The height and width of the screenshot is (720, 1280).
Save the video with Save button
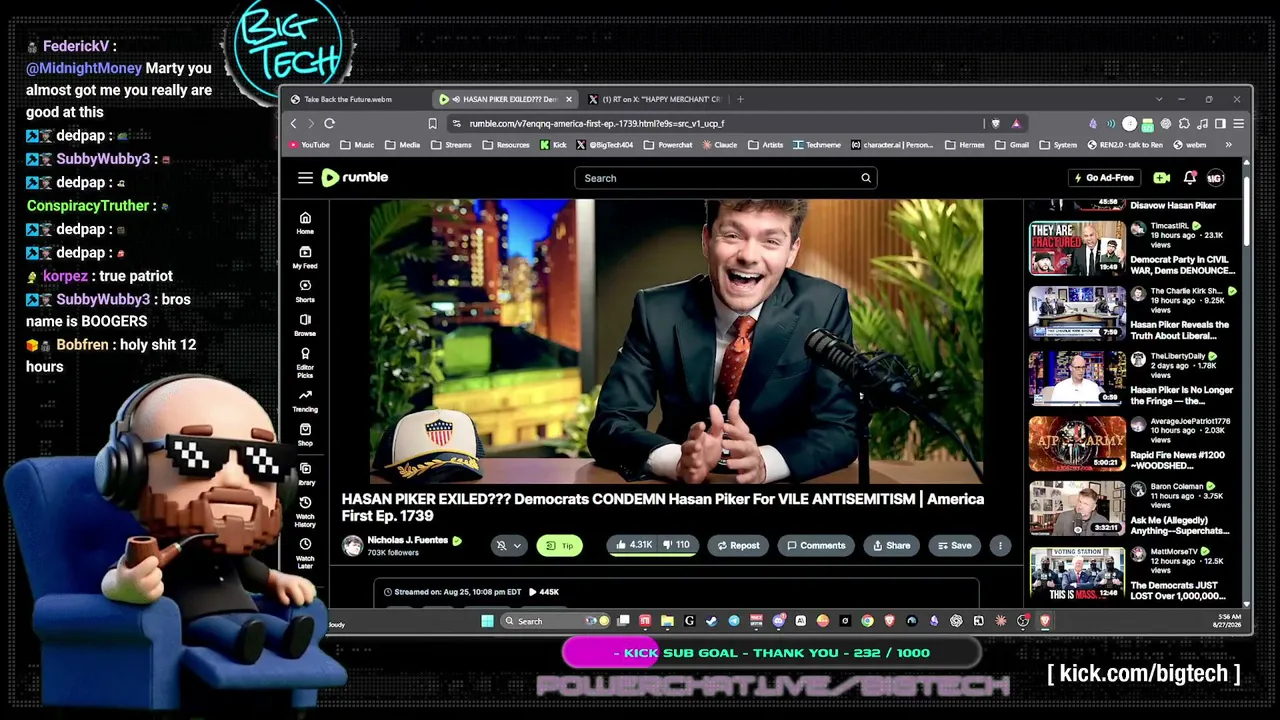tap(954, 546)
